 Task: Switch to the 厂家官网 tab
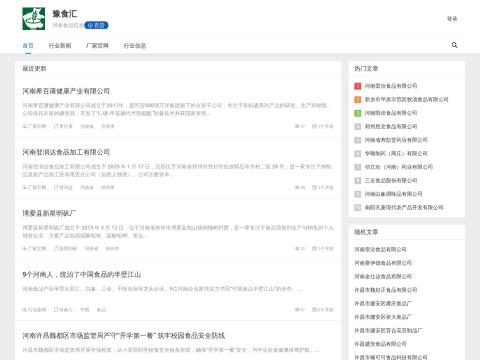(97, 46)
